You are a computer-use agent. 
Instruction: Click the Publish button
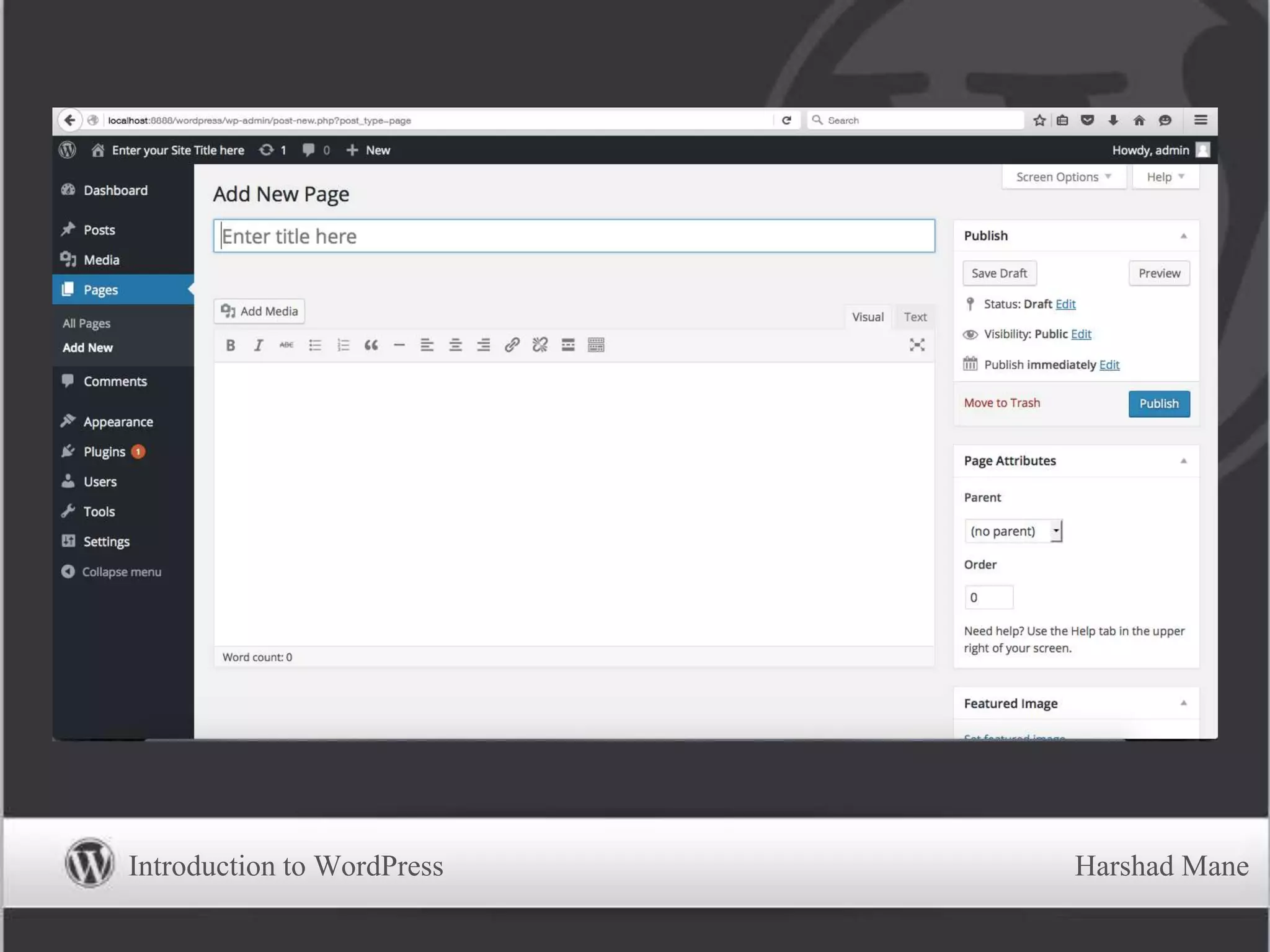1158,403
